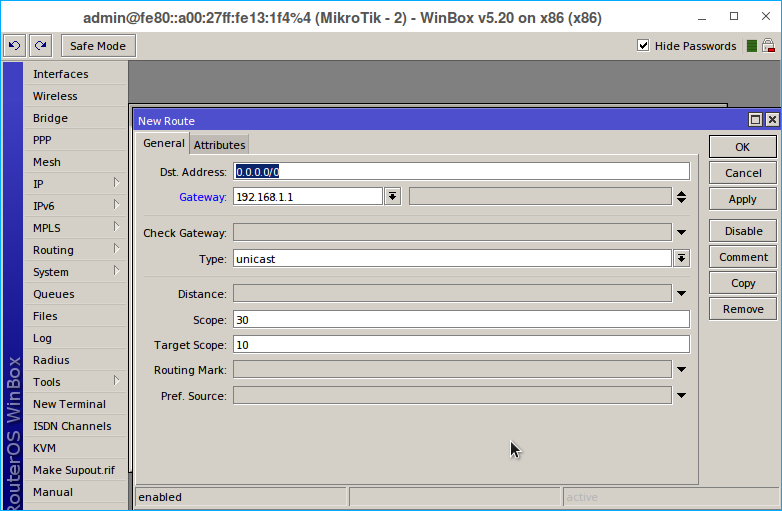Click the Dst. Address input field
782x511 pixels.
[461, 171]
